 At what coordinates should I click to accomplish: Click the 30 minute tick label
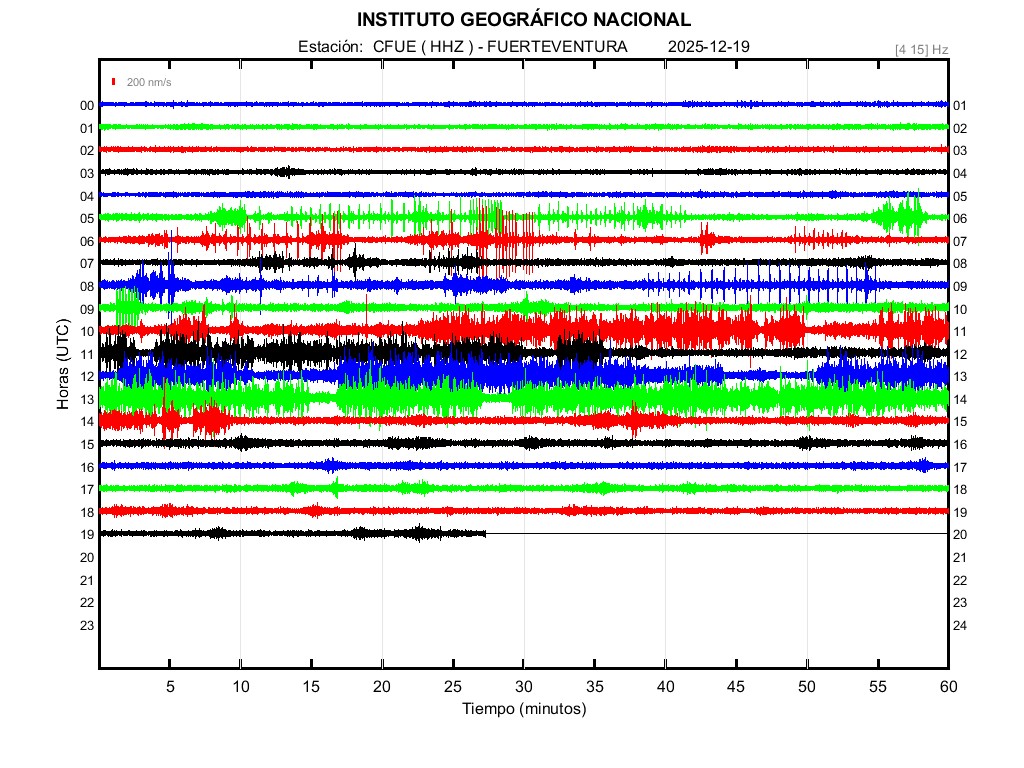click(523, 687)
